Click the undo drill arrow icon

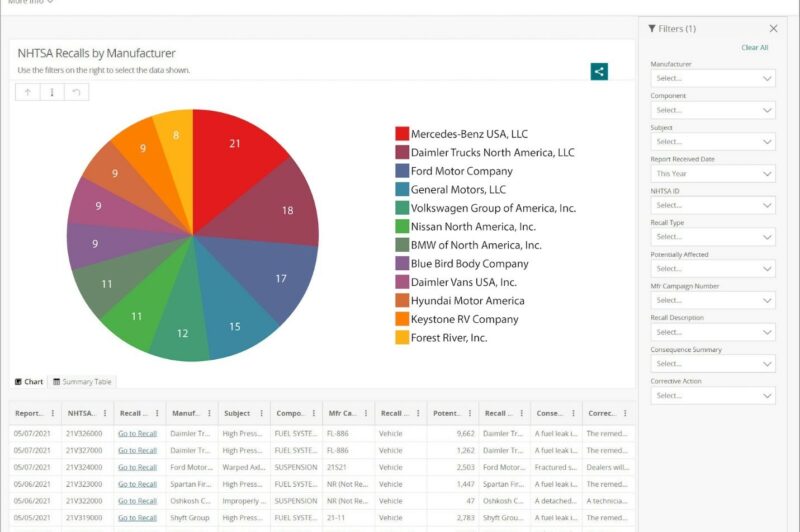tap(76, 92)
